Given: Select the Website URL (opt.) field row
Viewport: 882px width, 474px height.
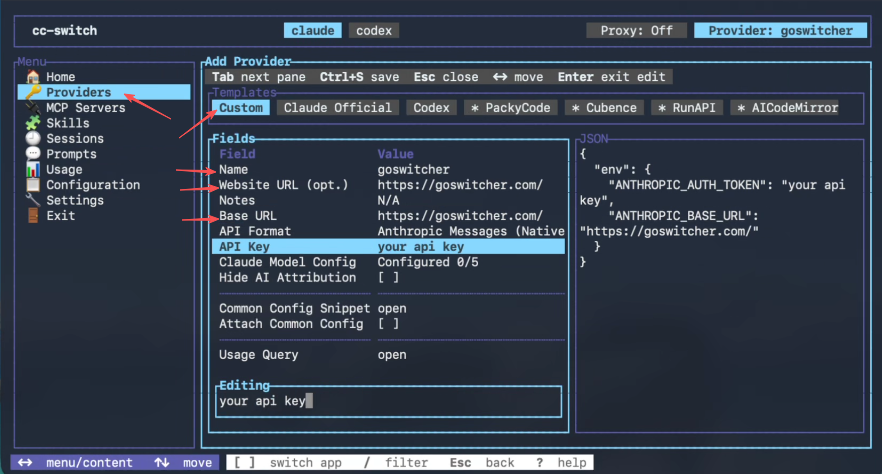Looking at the screenshot, I should (389, 185).
